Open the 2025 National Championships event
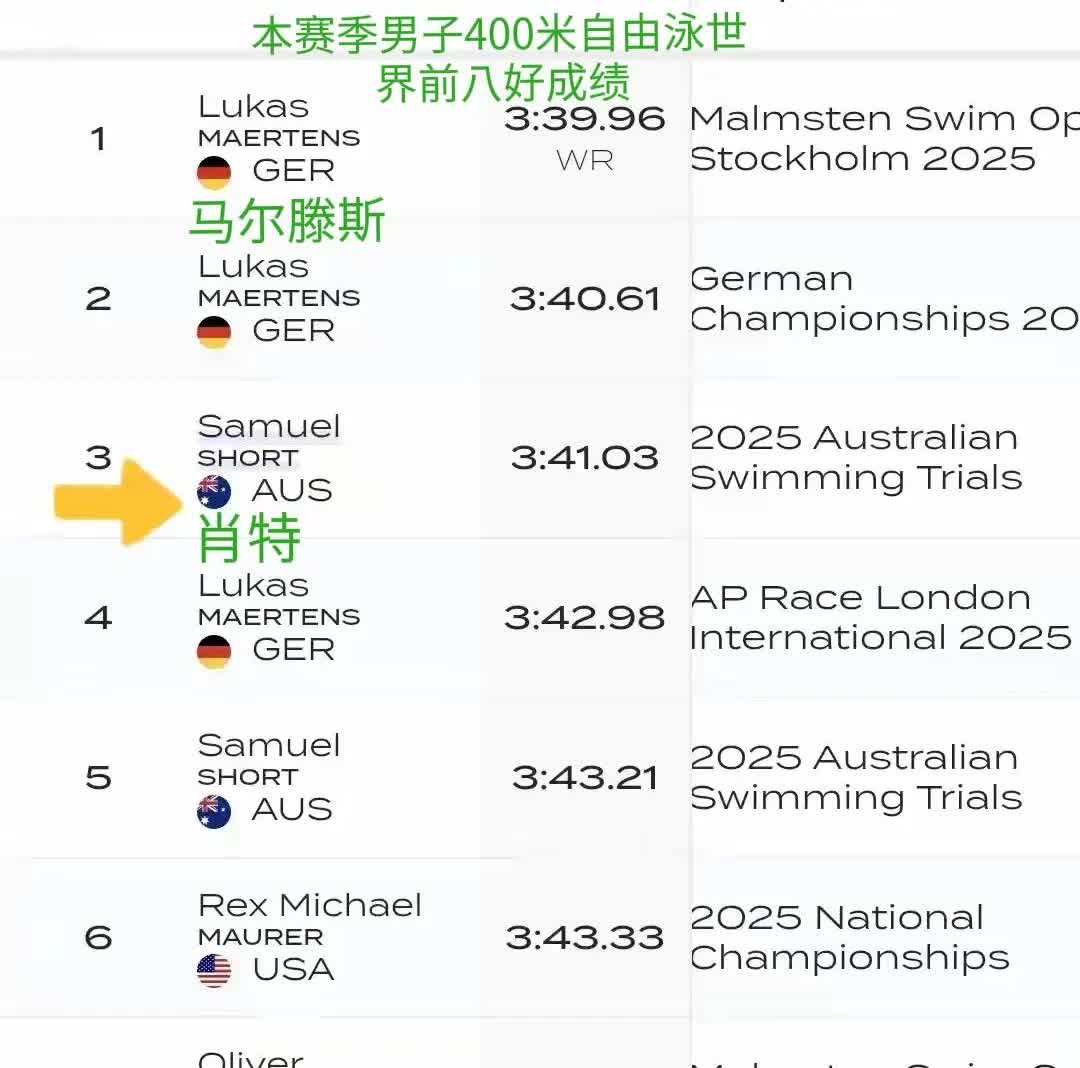 [849, 937]
